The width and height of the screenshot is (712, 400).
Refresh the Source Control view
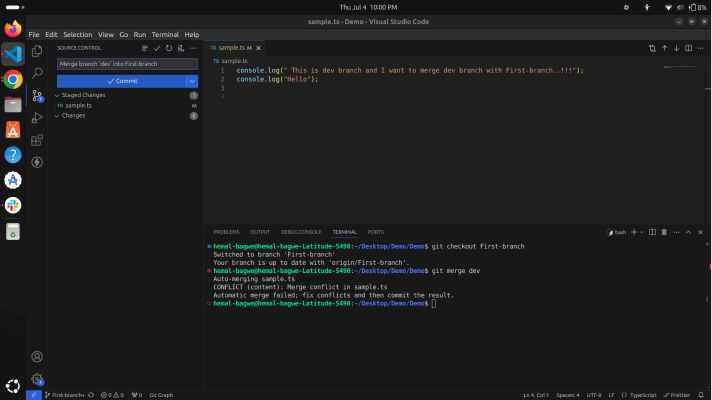pos(169,48)
